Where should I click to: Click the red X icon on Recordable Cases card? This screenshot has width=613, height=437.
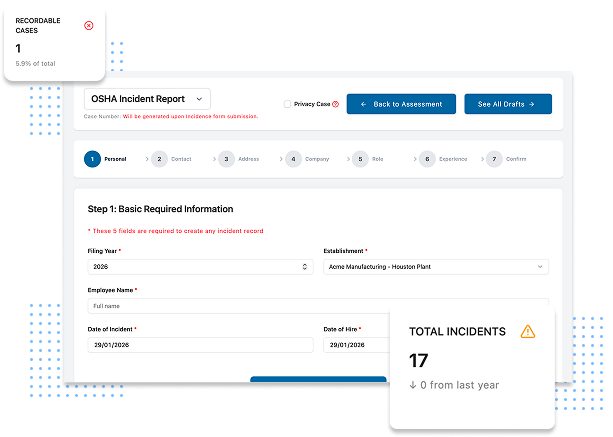tap(89, 25)
